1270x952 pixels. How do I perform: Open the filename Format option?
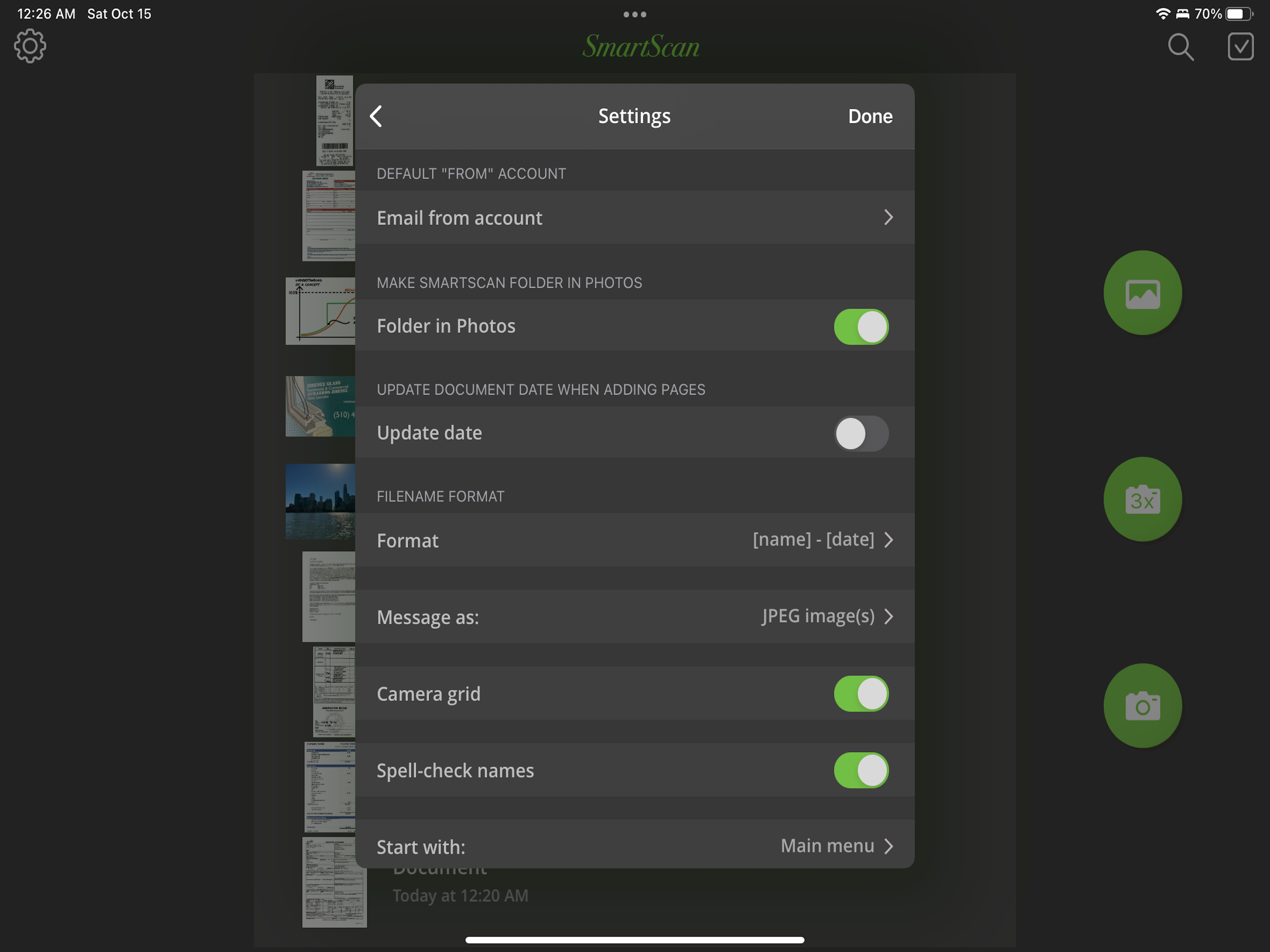635,540
